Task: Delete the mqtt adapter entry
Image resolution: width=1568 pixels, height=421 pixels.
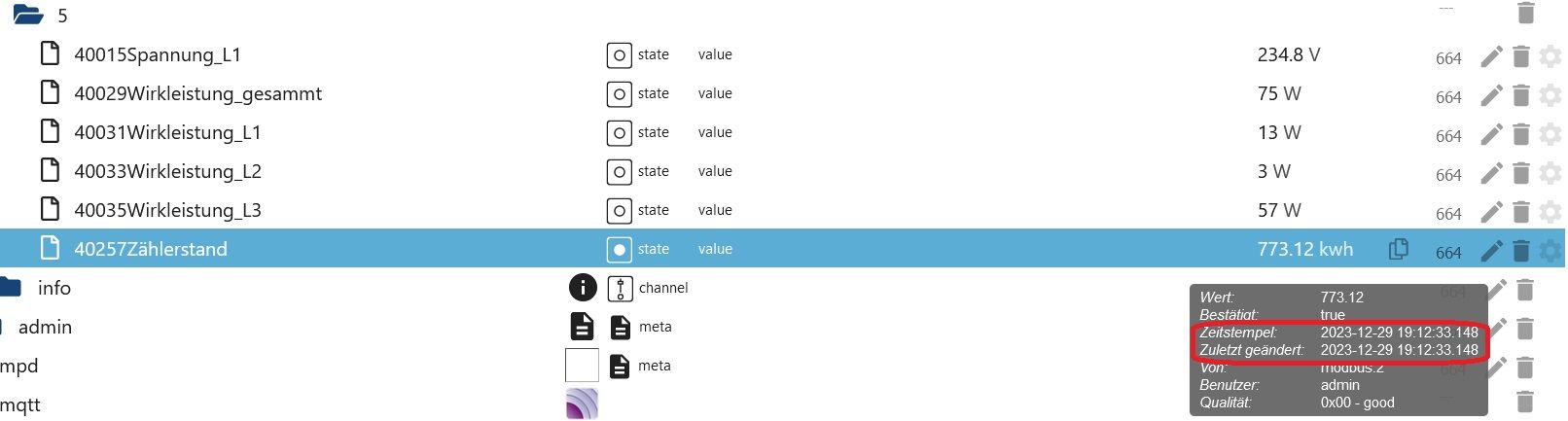Action: click(x=1525, y=402)
